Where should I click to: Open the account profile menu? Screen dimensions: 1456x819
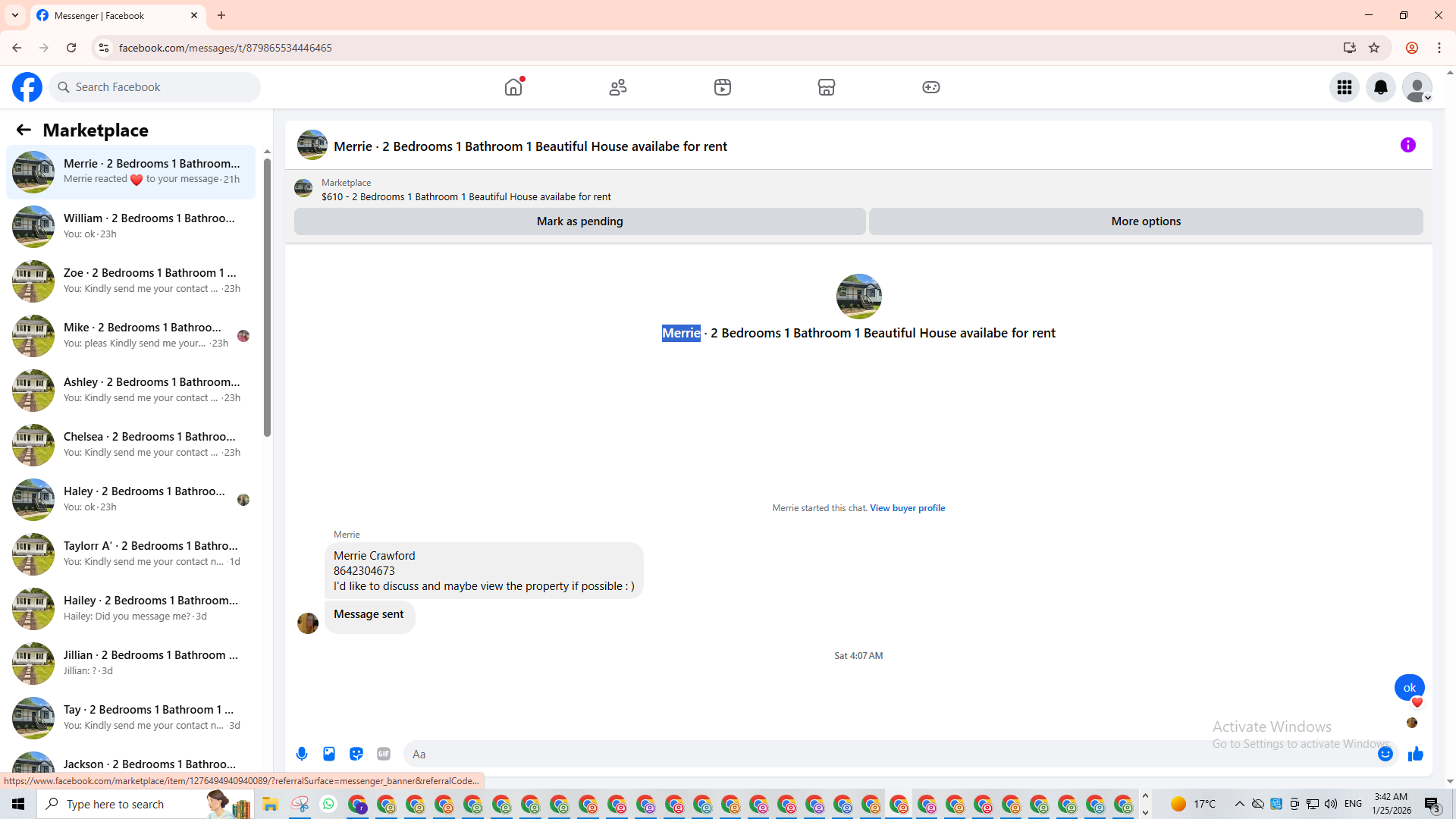point(1417,87)
